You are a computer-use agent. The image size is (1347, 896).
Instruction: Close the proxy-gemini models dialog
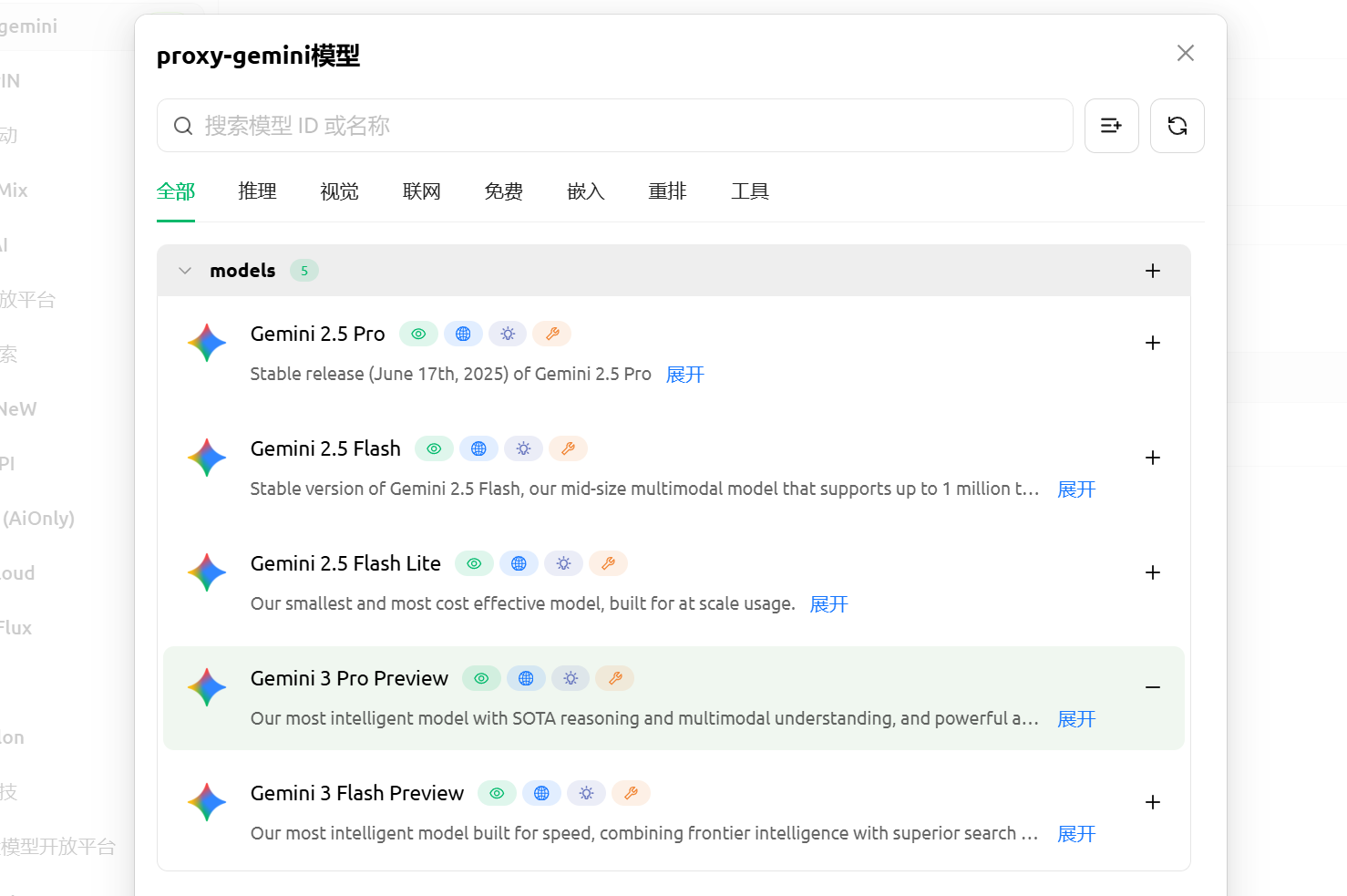coord(1185,53)
